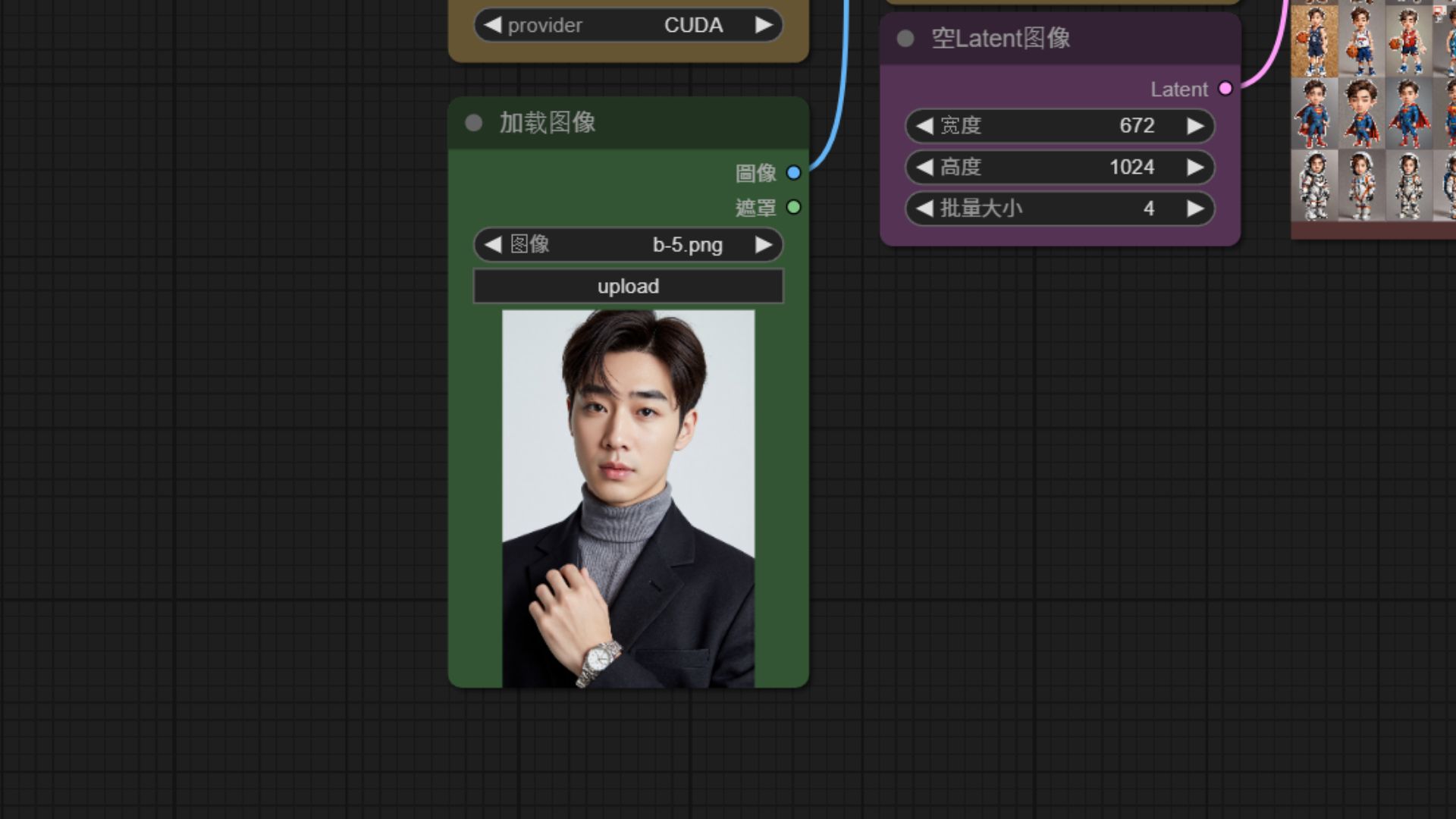This screenshot has width=1456, height=819.
Task: Click the 空Latent图像 node title
Action: 1000,39
